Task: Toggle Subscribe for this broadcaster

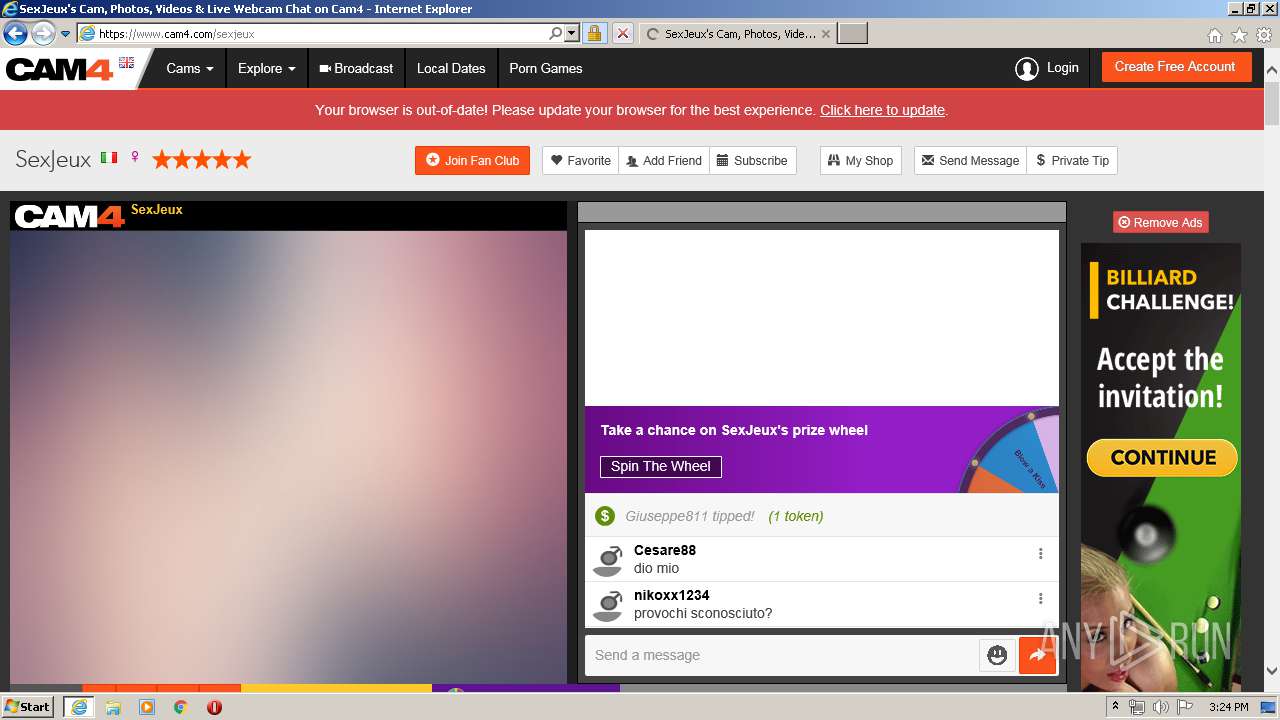Action: pos(752,160)
